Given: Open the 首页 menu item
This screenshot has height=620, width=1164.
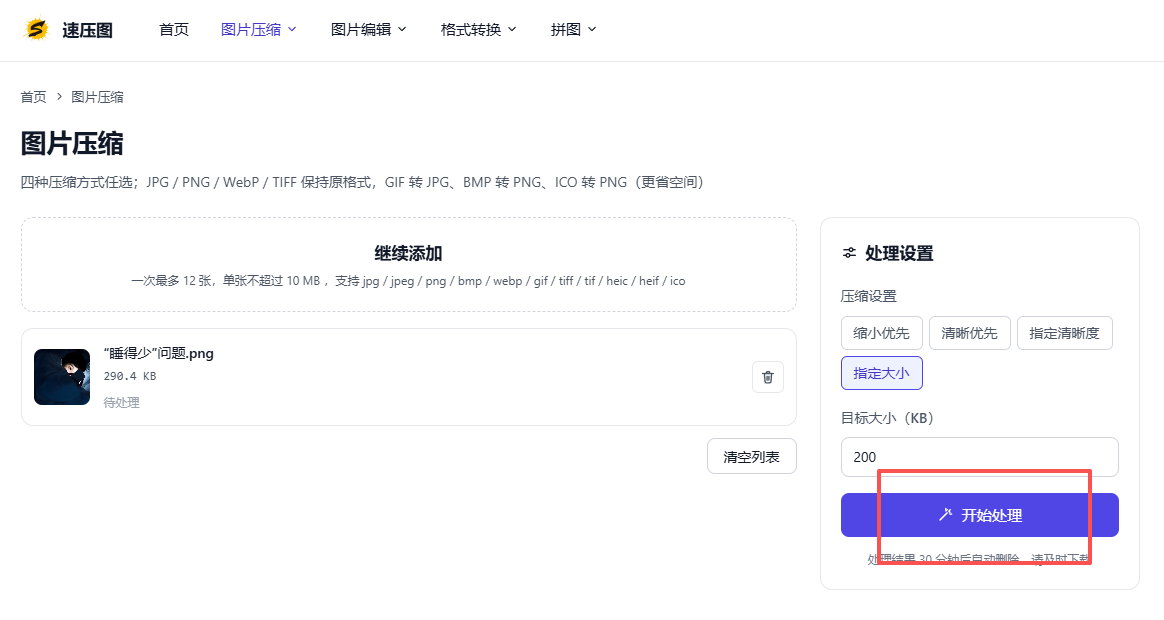Looking at the screenshot, I should click(x=174, y=30).
